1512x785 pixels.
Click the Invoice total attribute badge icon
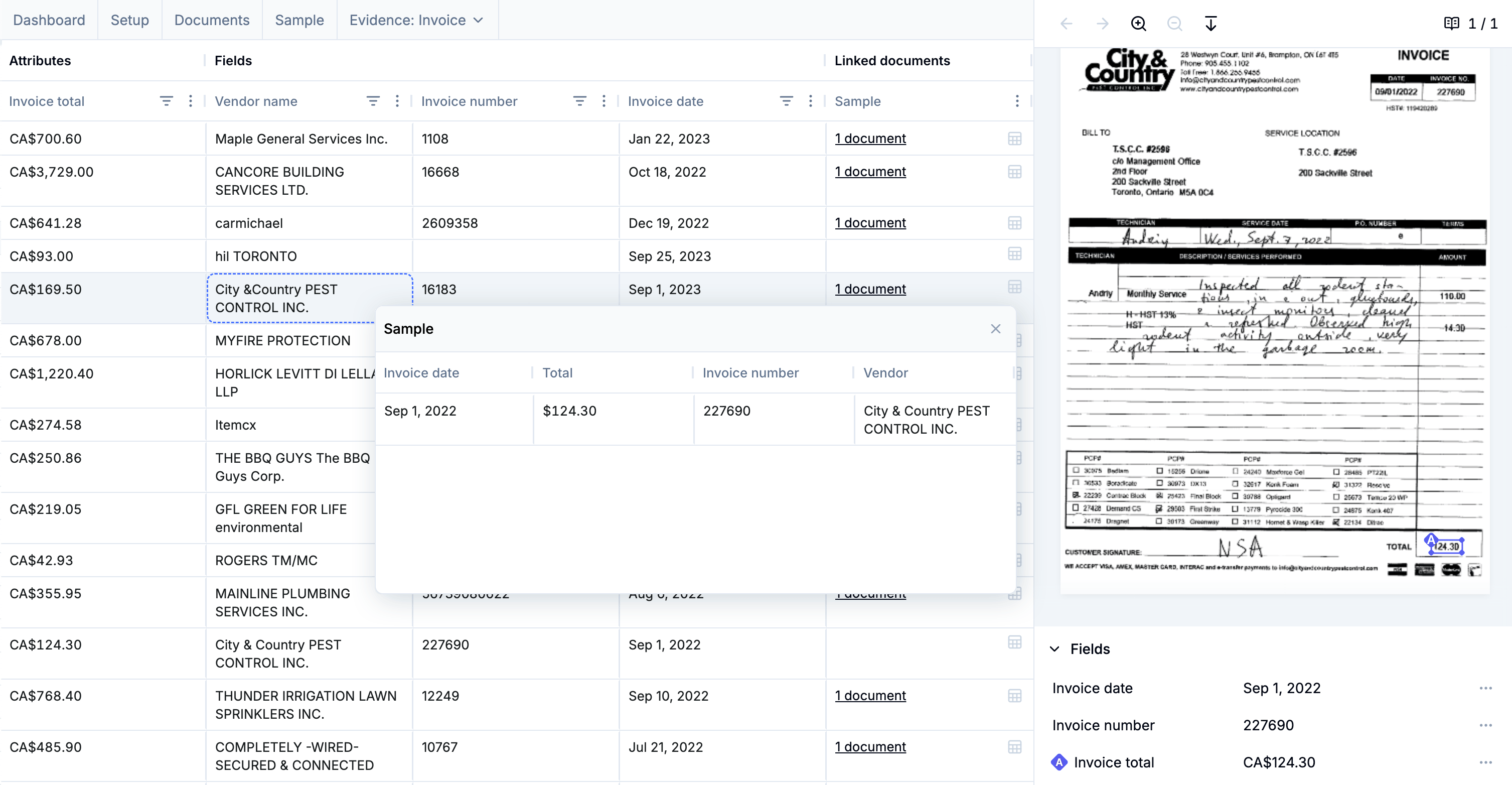(1059, 762)
